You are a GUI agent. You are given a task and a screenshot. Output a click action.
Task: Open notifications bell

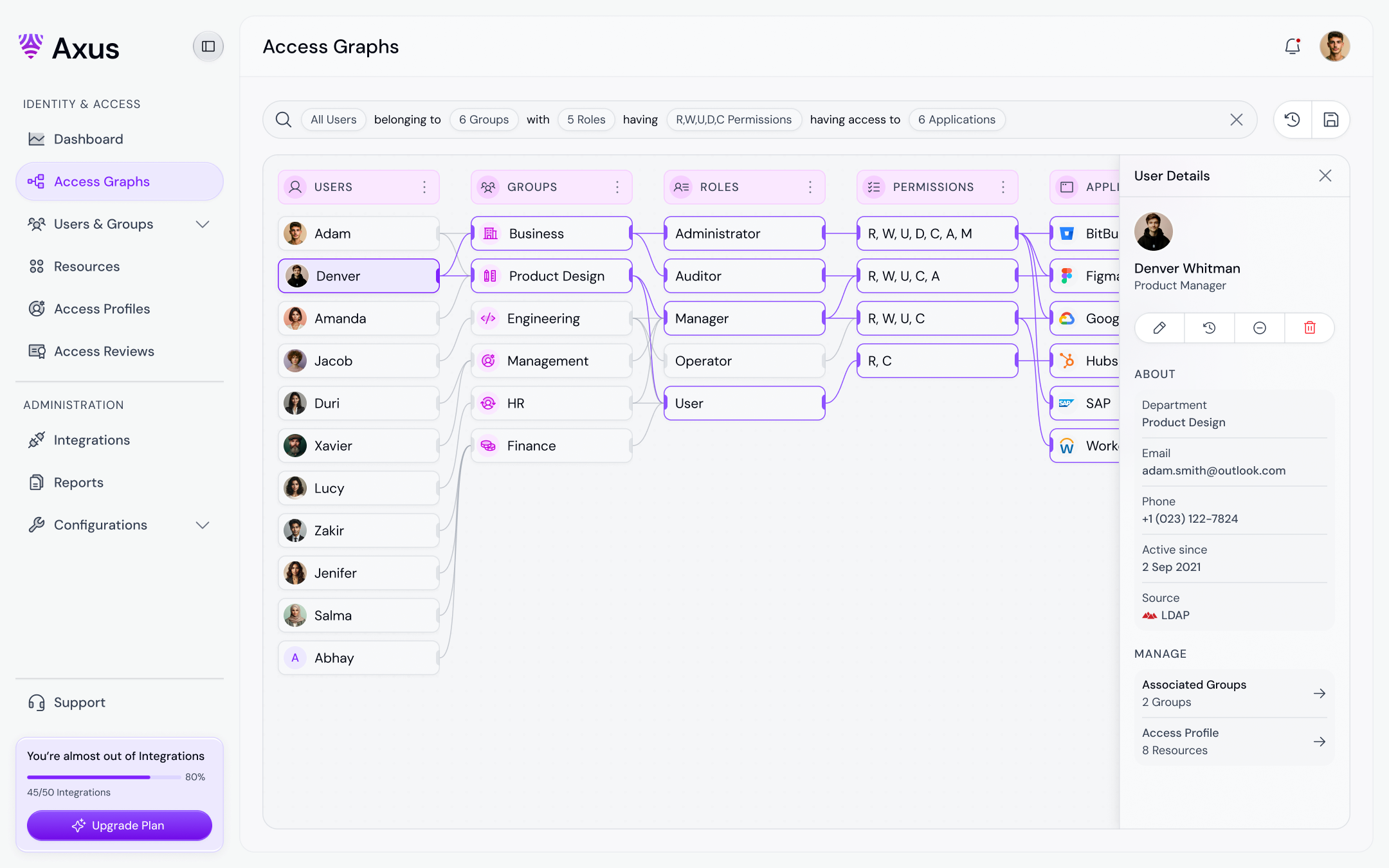click(x=1293, y=46)
